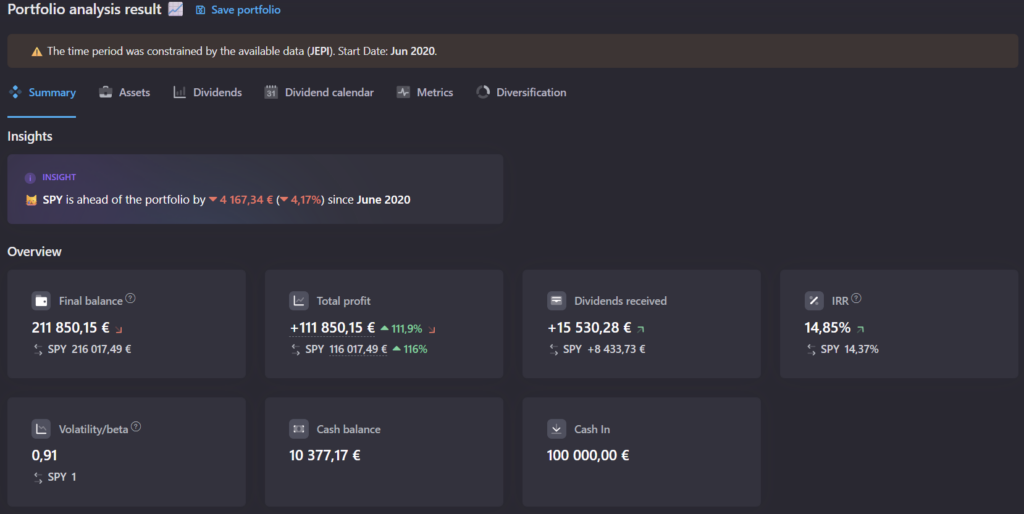Click the Cash balance card icon
The height and width of the screenshot is (514, 1024).
pos(299,429)
